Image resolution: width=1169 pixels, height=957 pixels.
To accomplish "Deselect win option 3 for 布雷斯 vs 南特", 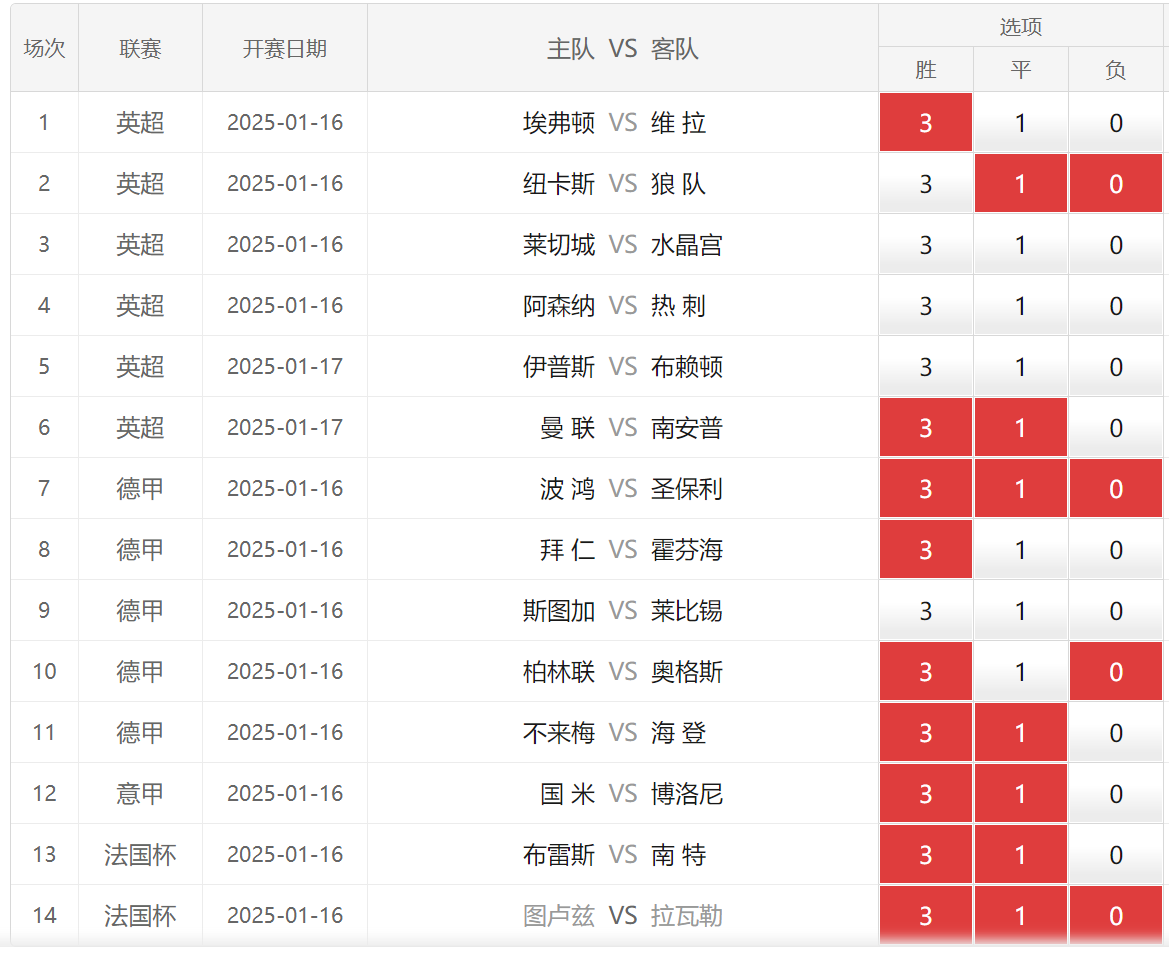I will (x=925, y=856).
